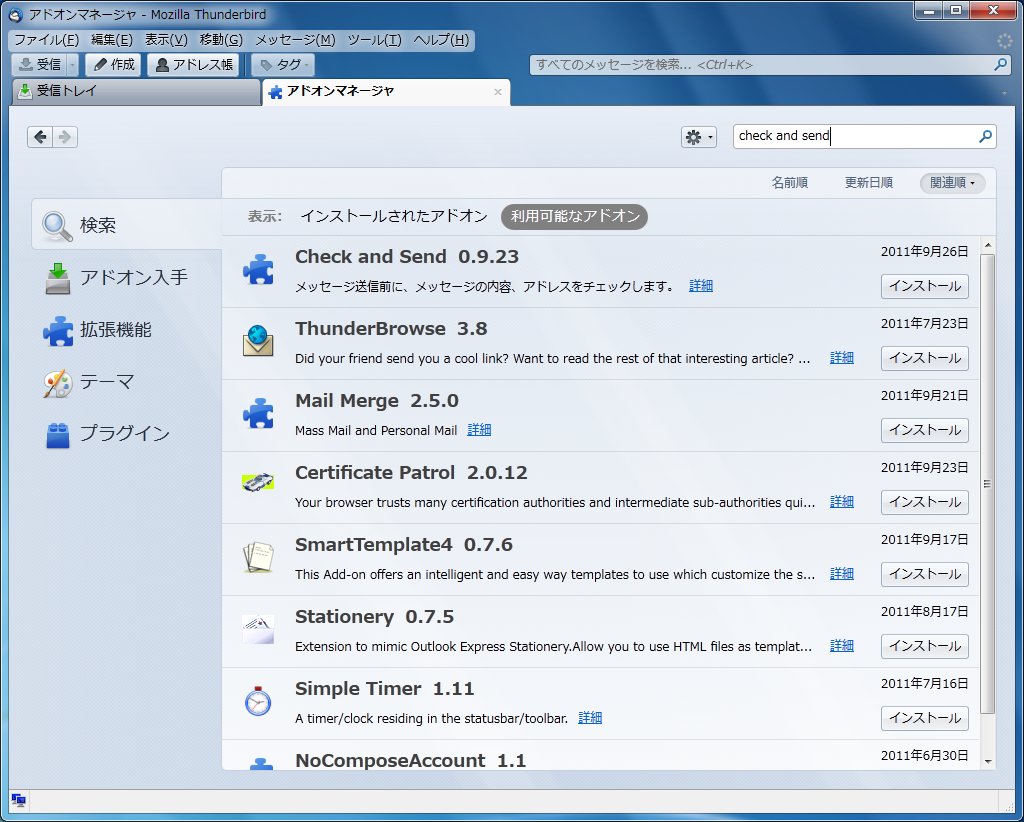
Task: Sort results by 名前順
Action: click(790, 183)
